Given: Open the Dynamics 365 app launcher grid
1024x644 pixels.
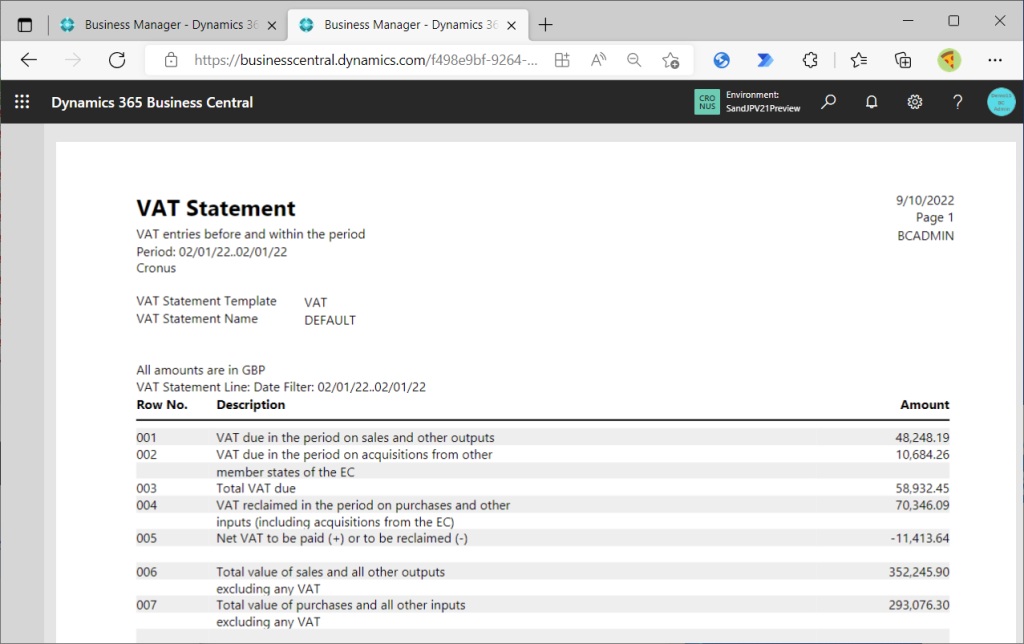Looking at the screenshot, I should click(x=22, y=102).
